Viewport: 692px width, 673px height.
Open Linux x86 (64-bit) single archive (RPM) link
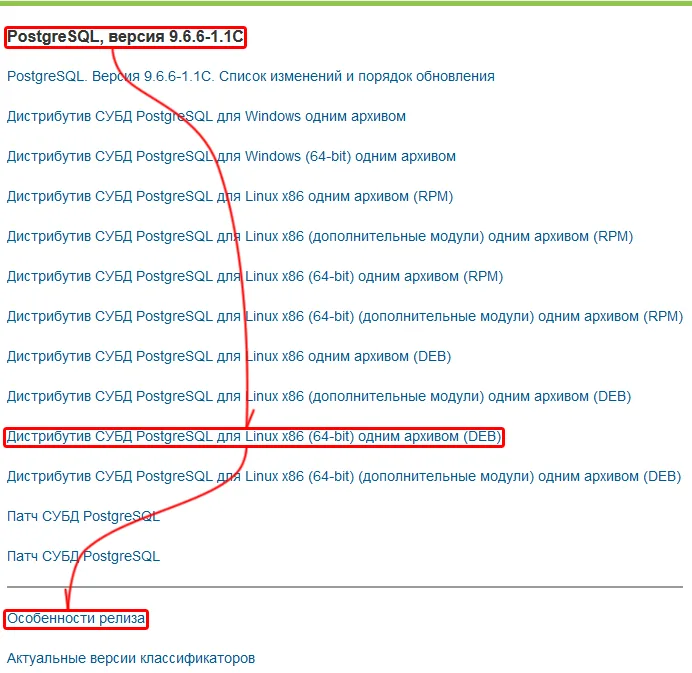(255, 276)
